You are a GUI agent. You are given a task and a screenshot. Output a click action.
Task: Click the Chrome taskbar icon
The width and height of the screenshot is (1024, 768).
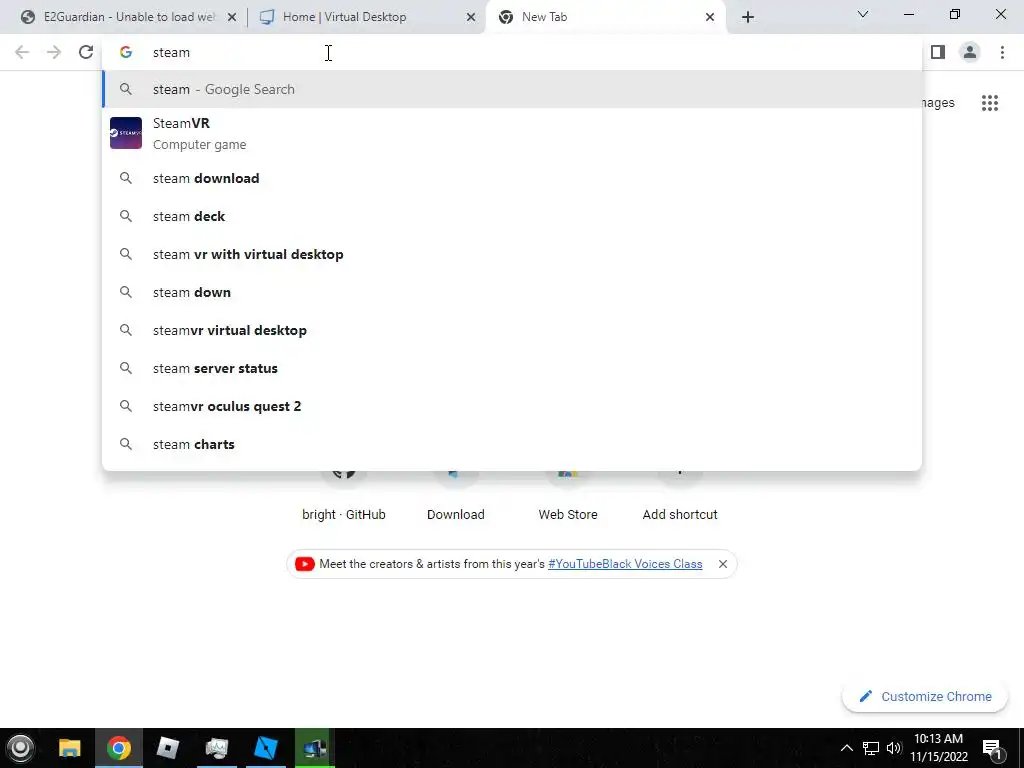[118, 748]
